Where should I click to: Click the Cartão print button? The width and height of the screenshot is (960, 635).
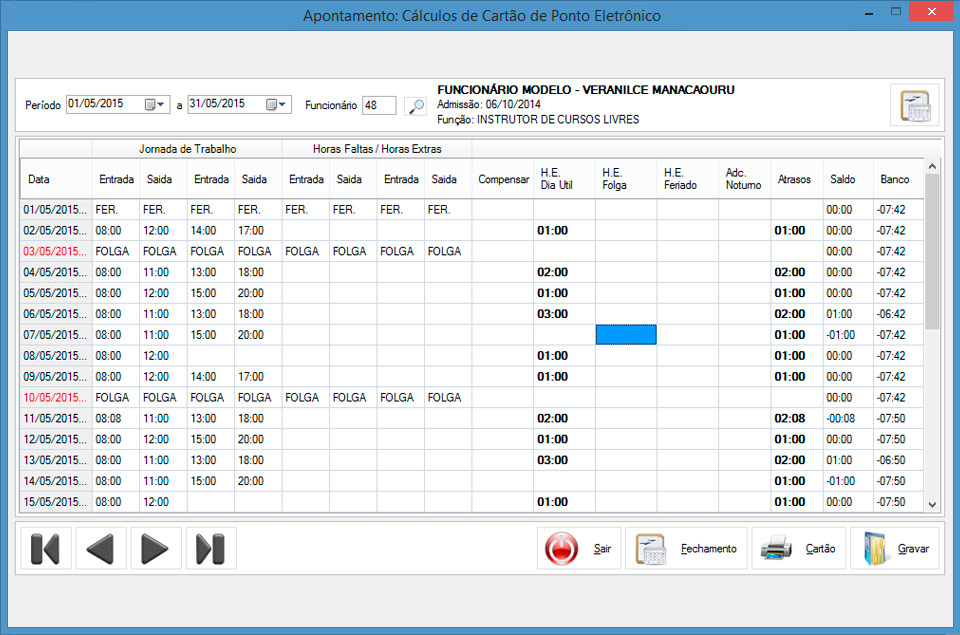[799, 549]
